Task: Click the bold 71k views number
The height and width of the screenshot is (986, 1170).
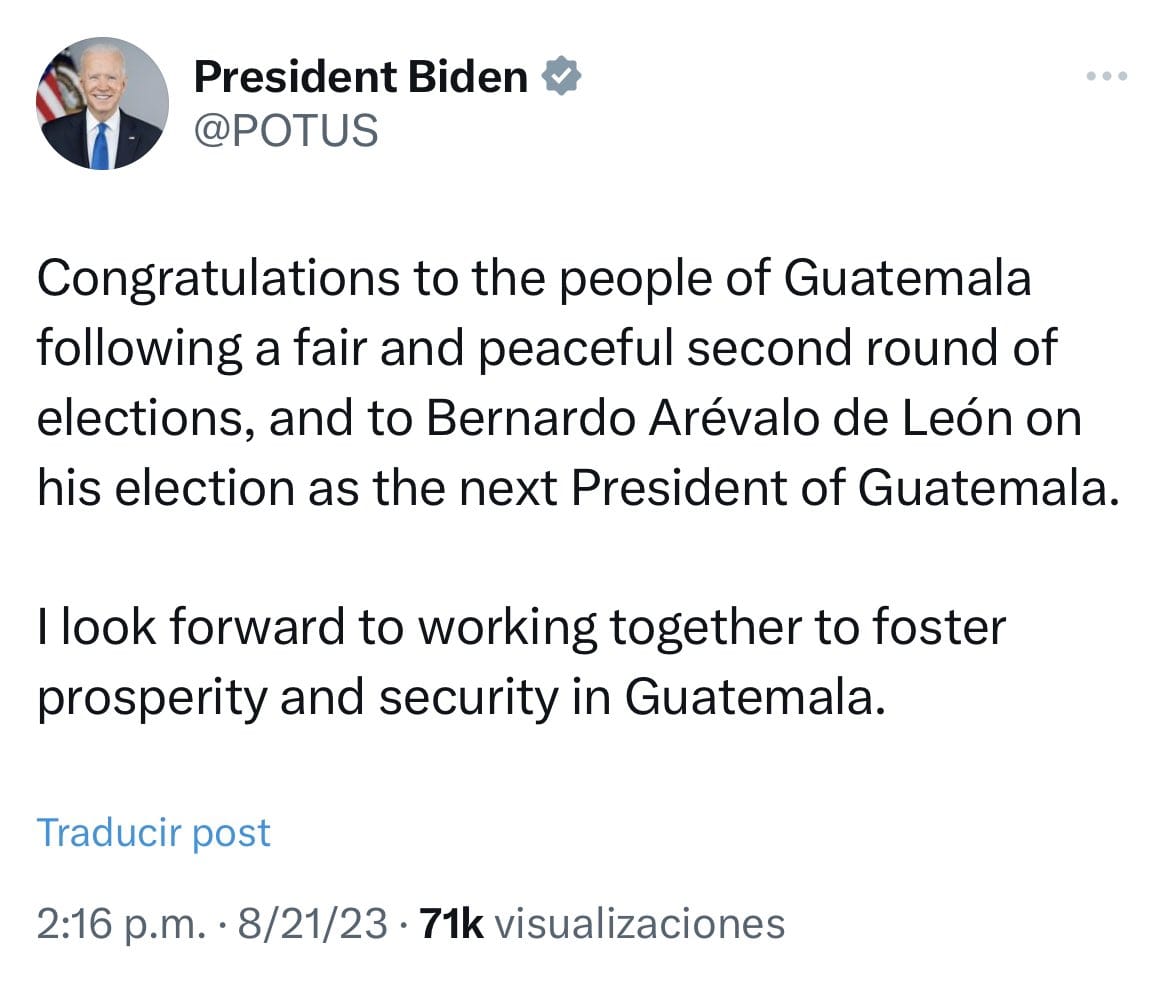Action: tap(452, 924)
